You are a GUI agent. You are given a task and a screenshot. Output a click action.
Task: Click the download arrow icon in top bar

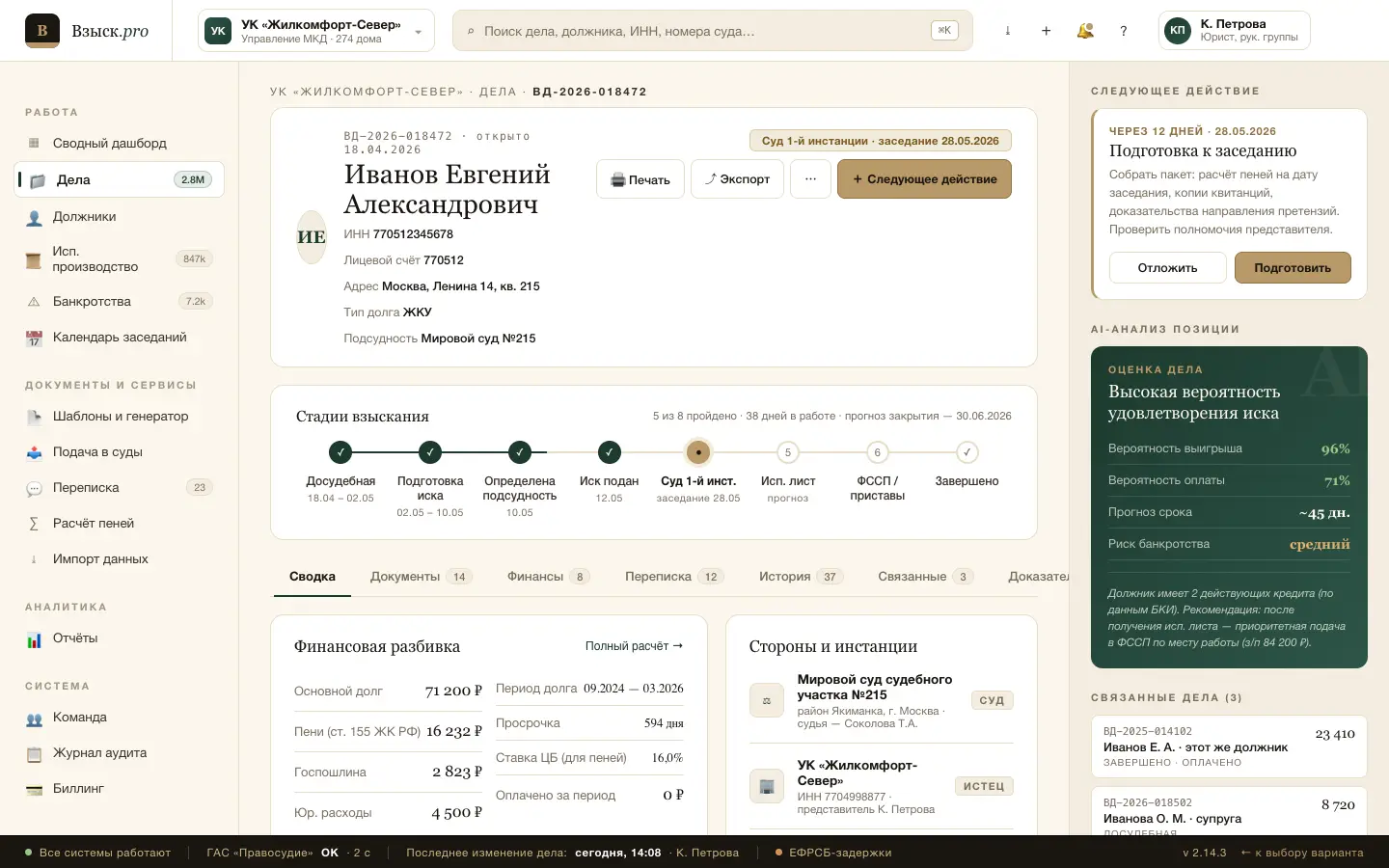click(x=1008, y=31)
